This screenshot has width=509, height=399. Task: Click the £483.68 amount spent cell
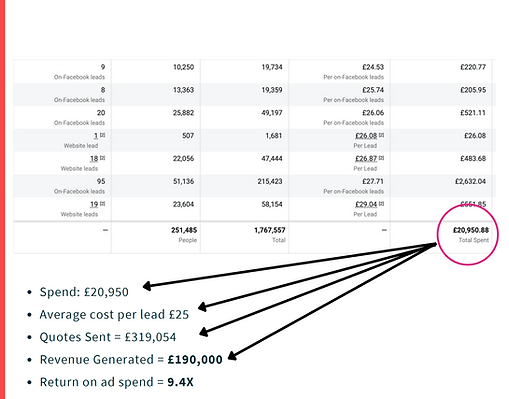click(x=473, y=159)
